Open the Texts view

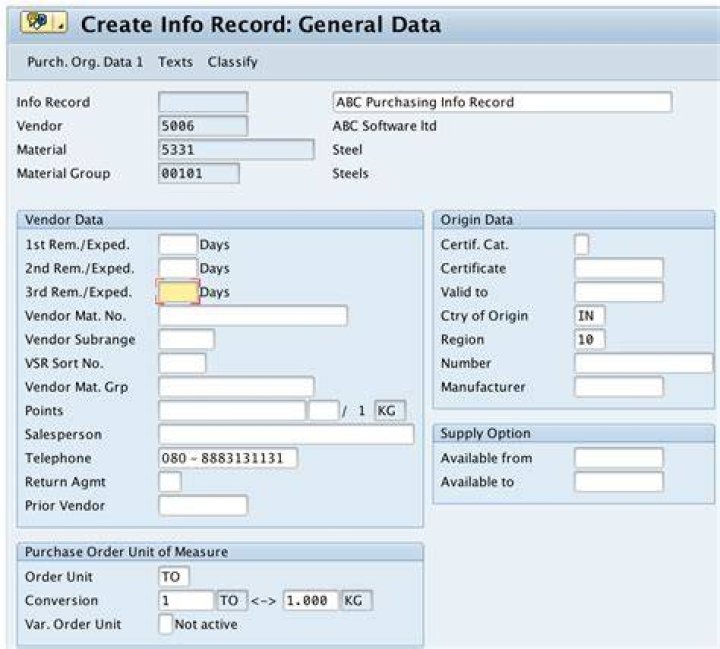pyautogui.click(x=175, y=62)
